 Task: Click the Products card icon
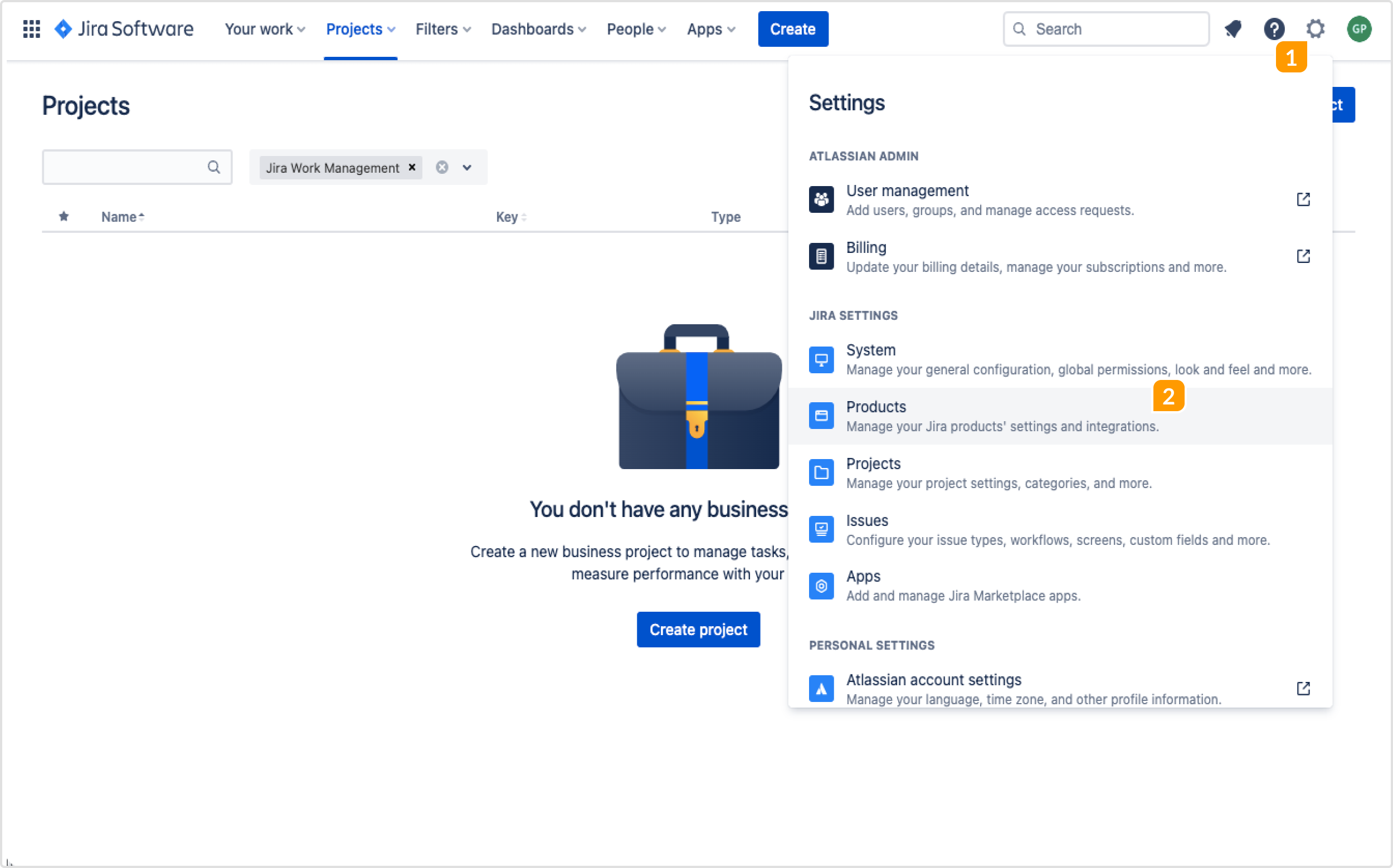point(821,415)
